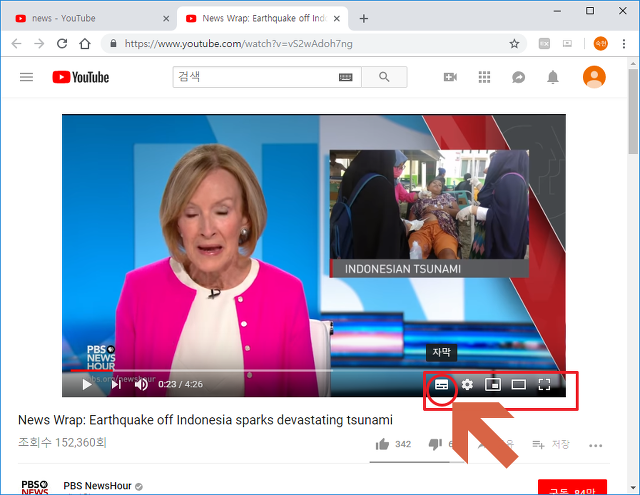
Task: Switch to theater mode view
Action: coord(519,384)
